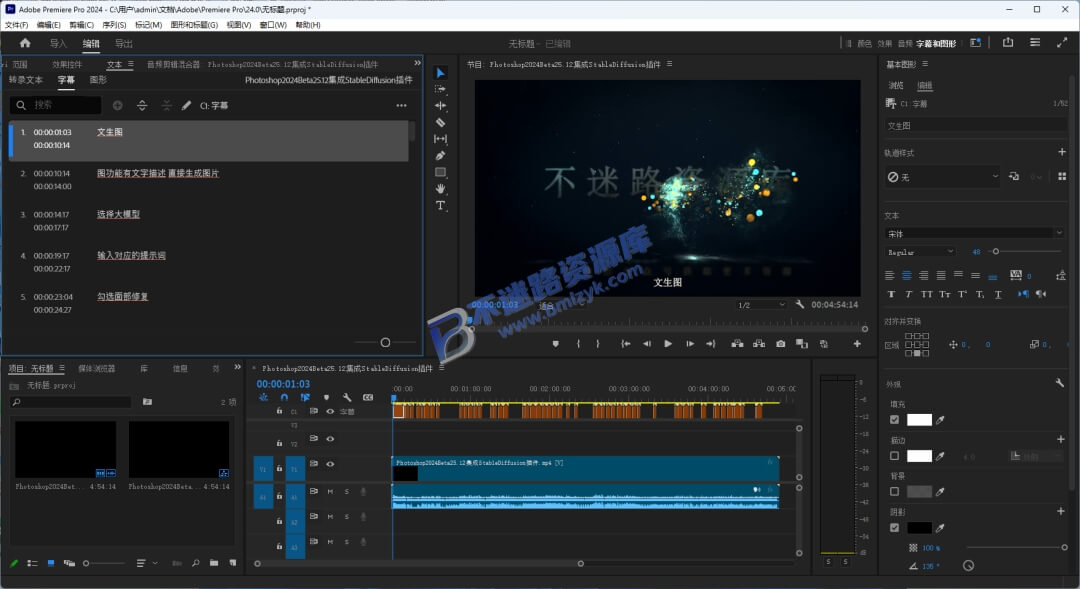
Task: Select the Ripple Edit tool
Action: tap(440, 105)
